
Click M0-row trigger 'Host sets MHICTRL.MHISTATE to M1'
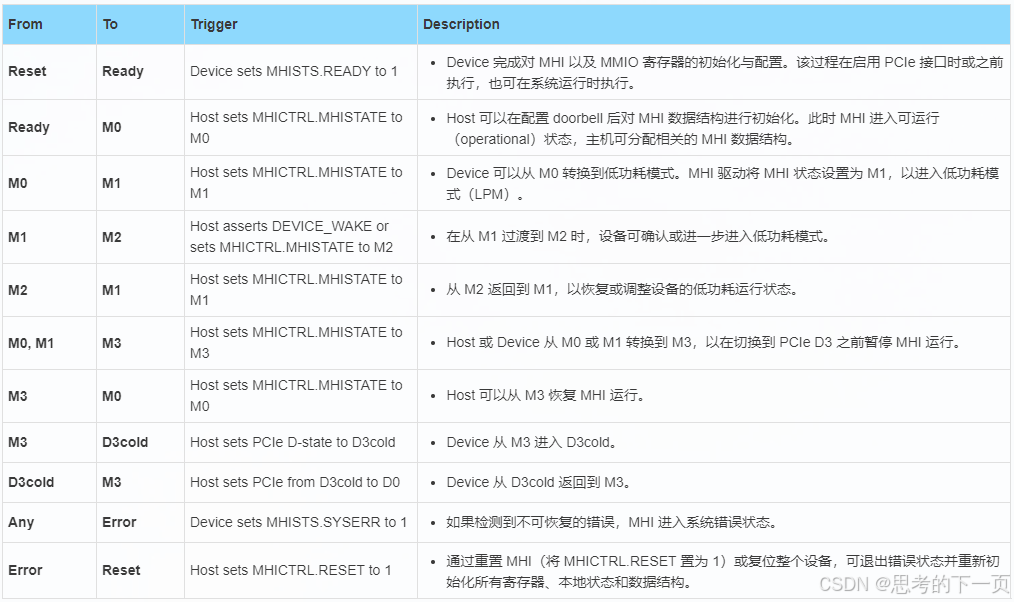point(296,183)
